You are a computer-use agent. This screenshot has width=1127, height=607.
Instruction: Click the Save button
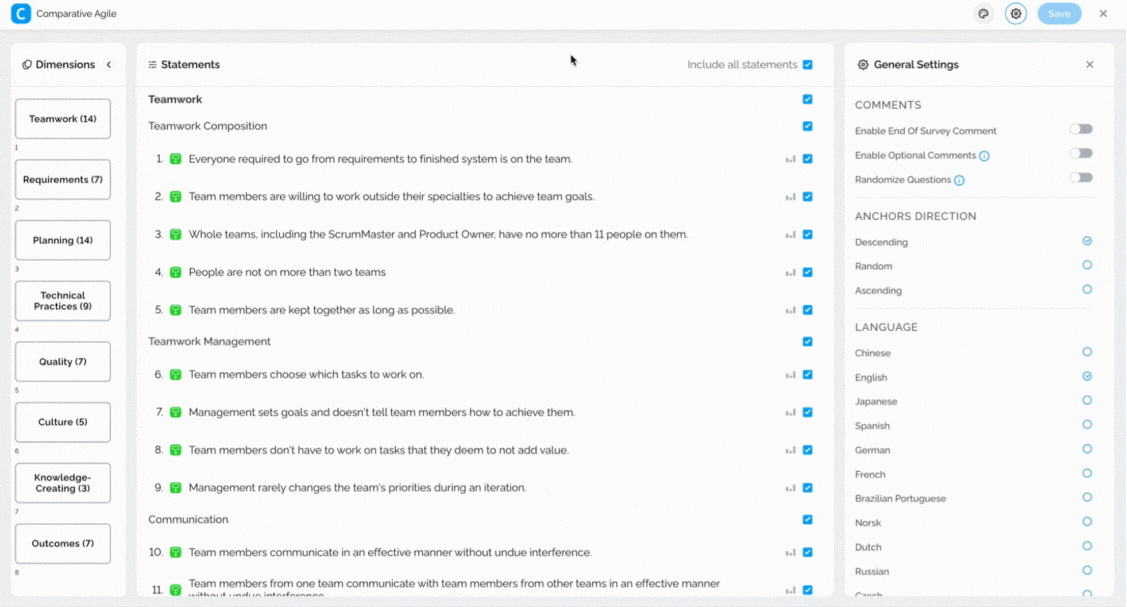[1059, 14]
